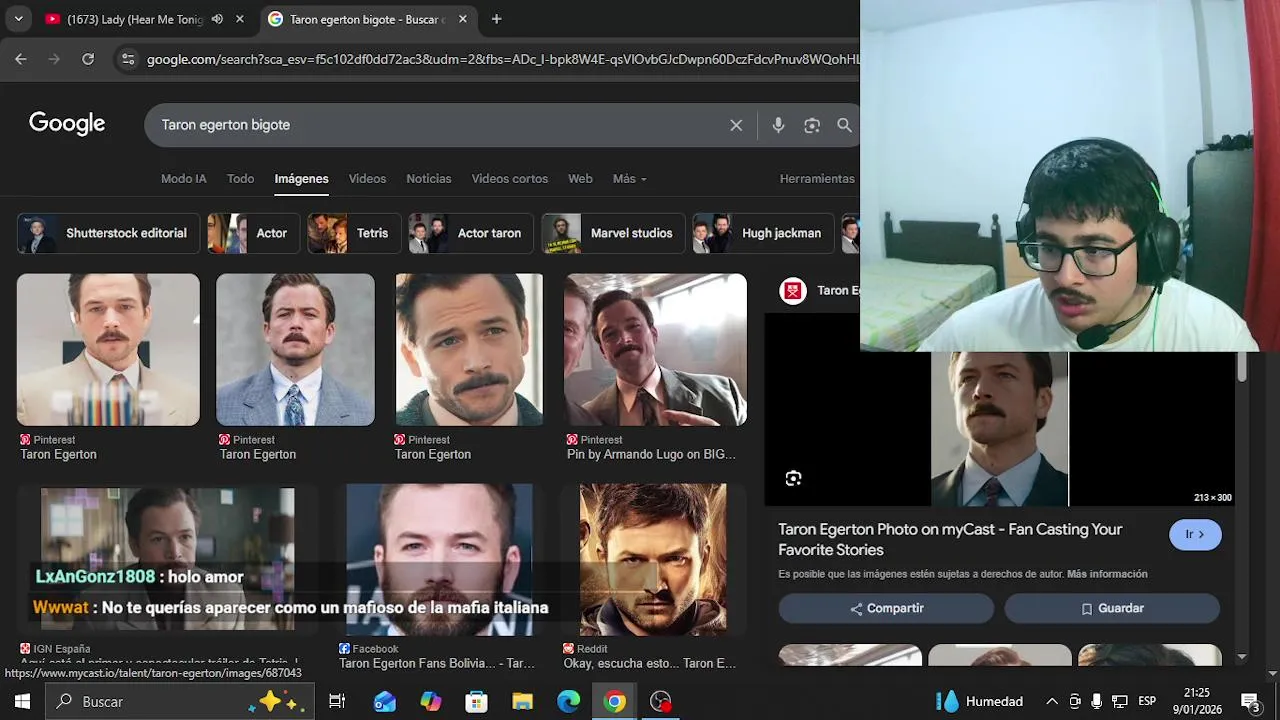Image resolution: width=1280 pixels, height=720 pixels.
Task: Open second image with blue suit and tie
Action: (295, 350)
